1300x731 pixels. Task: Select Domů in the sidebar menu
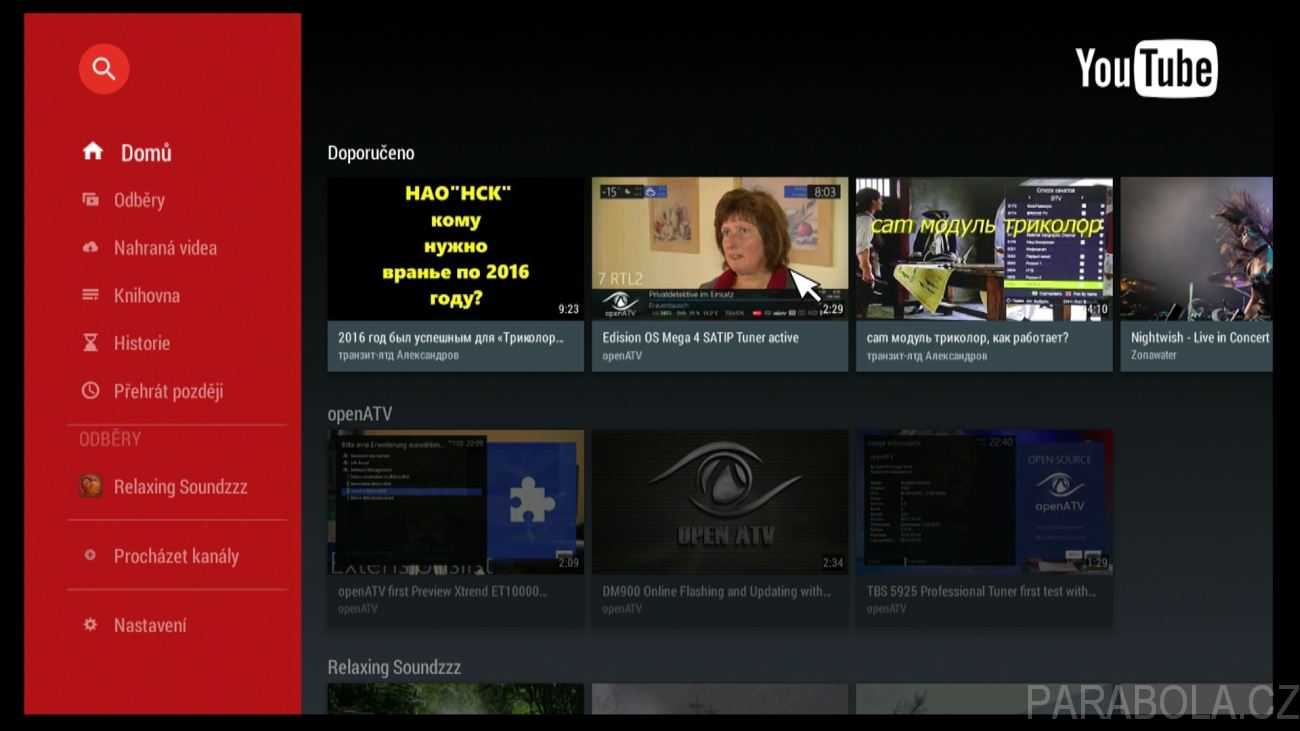click(x=146, y=153)
